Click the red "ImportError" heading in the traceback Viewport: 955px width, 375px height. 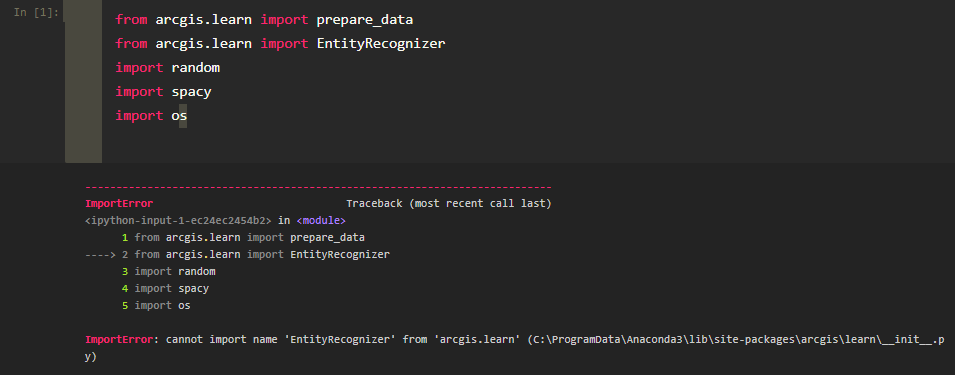[119, 203]
